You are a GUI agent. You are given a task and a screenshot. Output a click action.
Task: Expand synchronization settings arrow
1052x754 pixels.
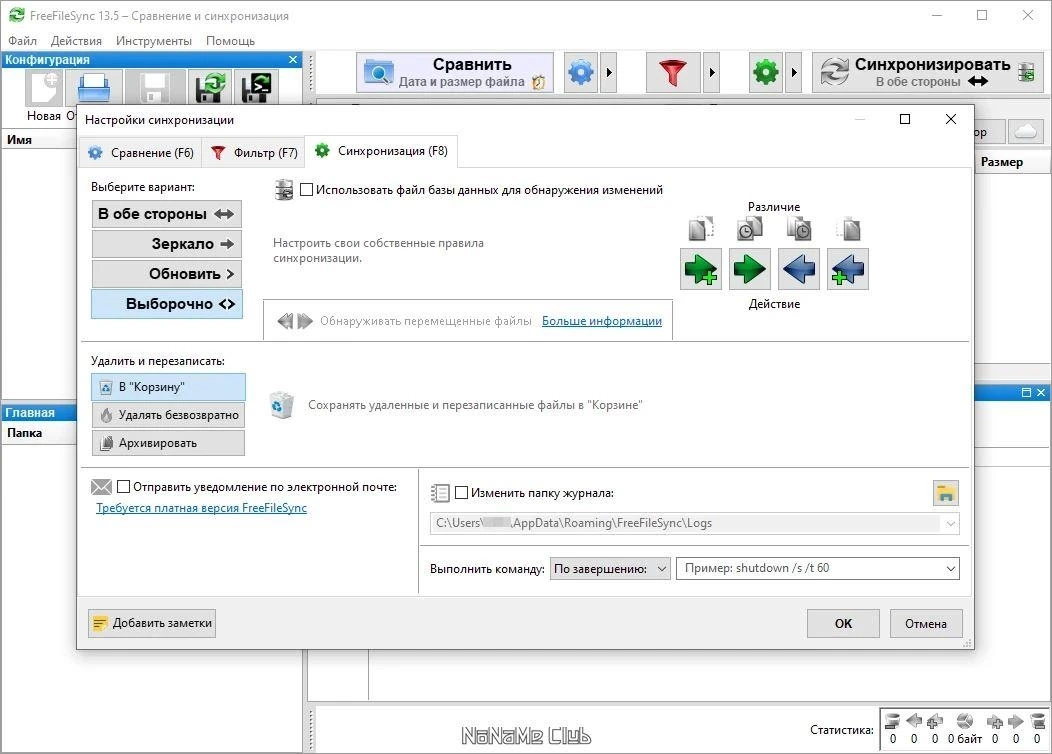(x=794, y=72)
